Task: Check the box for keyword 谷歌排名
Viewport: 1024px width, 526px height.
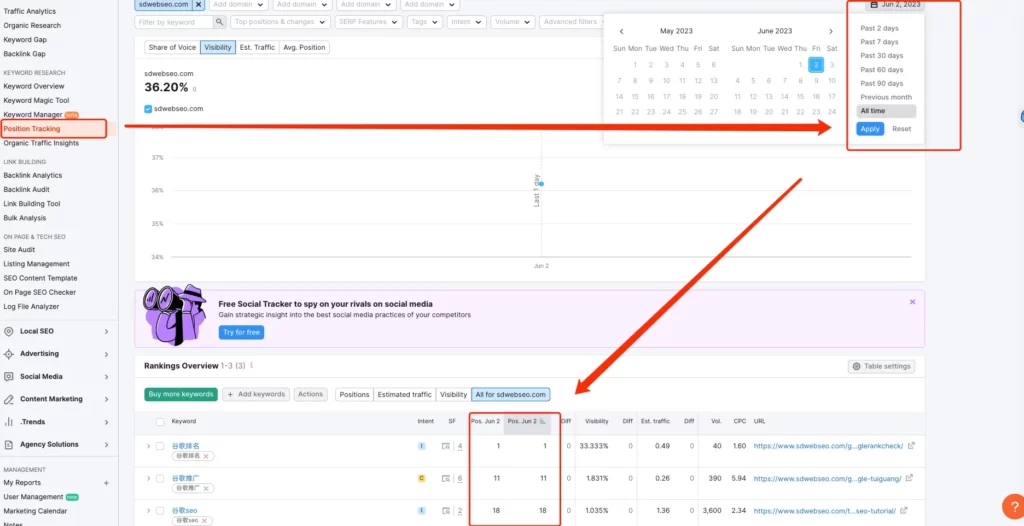Action: point(160,446)
